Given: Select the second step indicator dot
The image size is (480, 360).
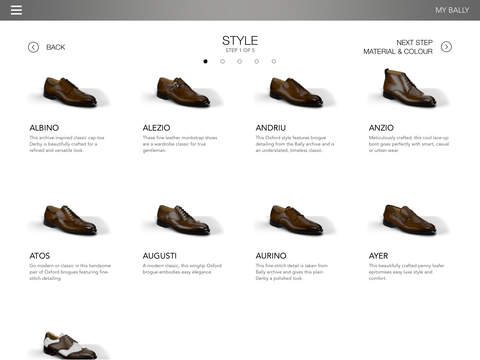Looking at the screenshot, I should (222, 61).
